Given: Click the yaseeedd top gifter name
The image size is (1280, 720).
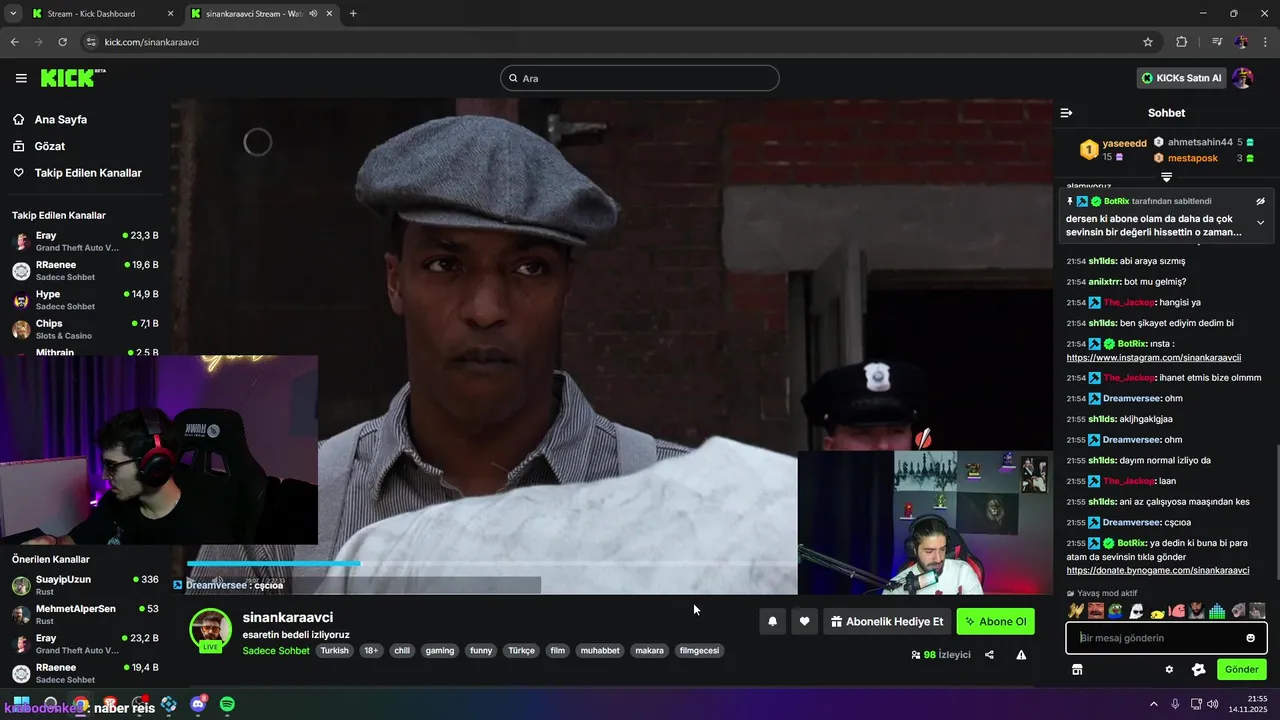Looking at the screenshot, I should point(1125,144).
